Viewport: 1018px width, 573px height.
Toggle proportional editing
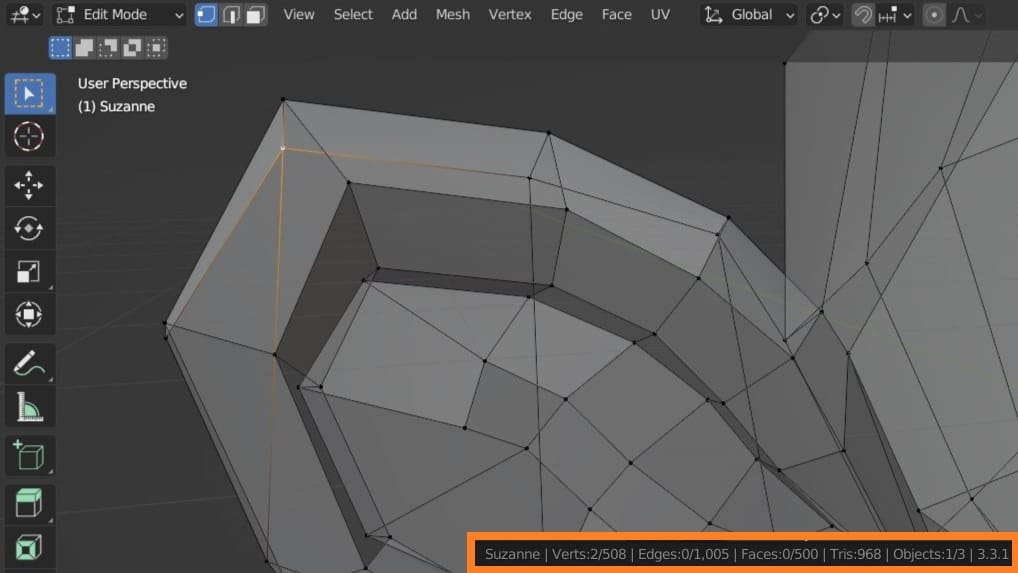934,14
